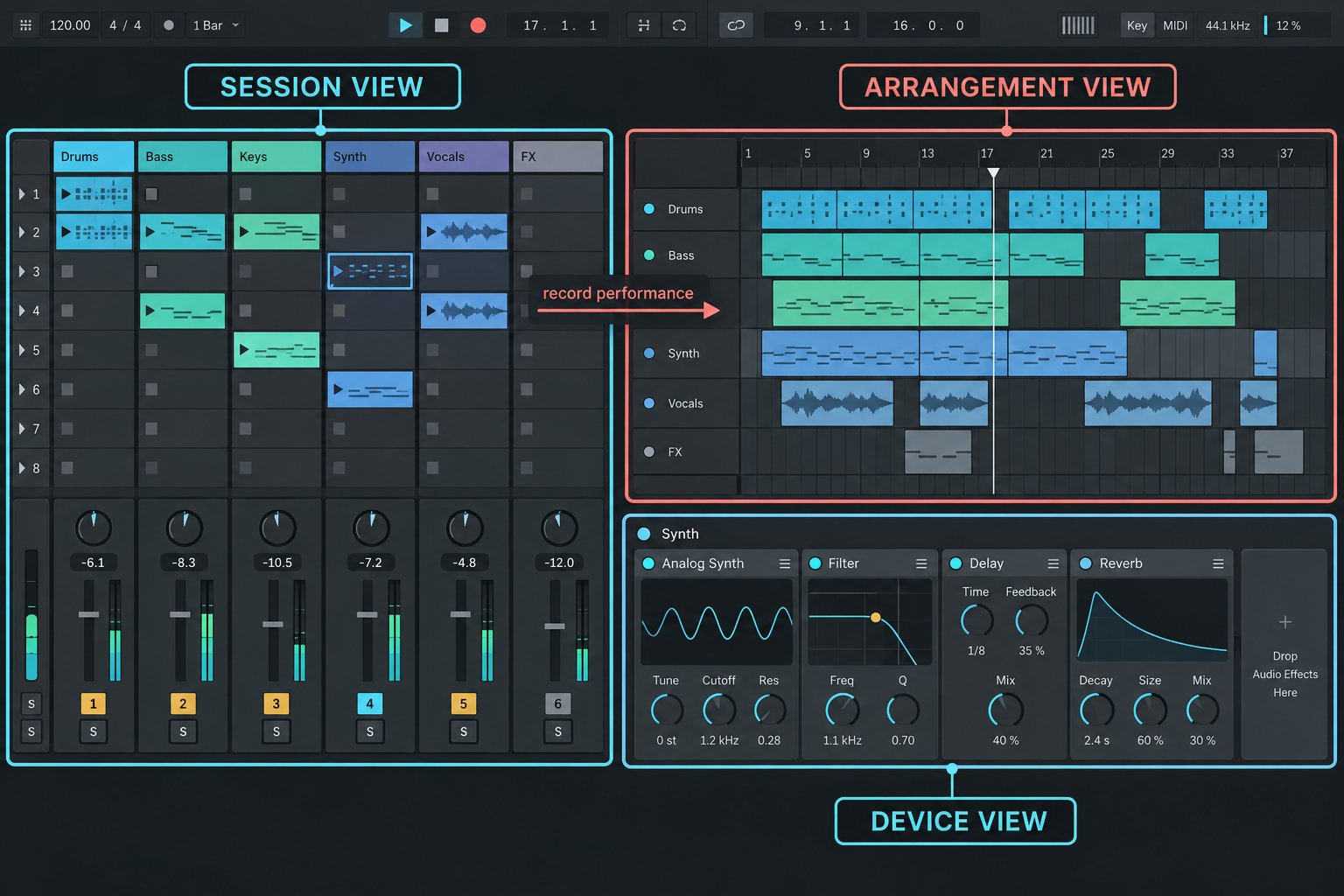Click the computer MIDI keyboard bars icon
Viewport: 1344px width, 896px height.
click(x=1078, y=25)
